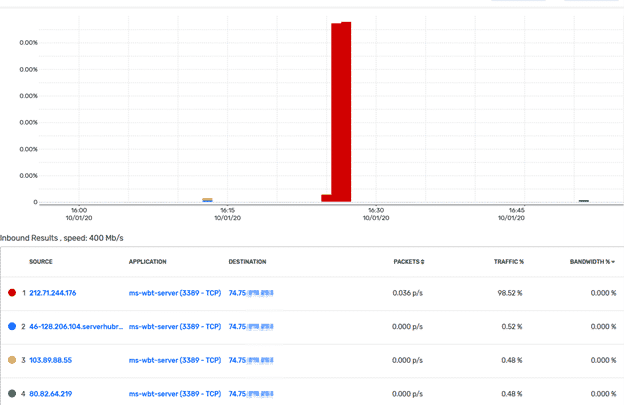Click the Destination column header
Screen dimensions: 624x405
247,262
